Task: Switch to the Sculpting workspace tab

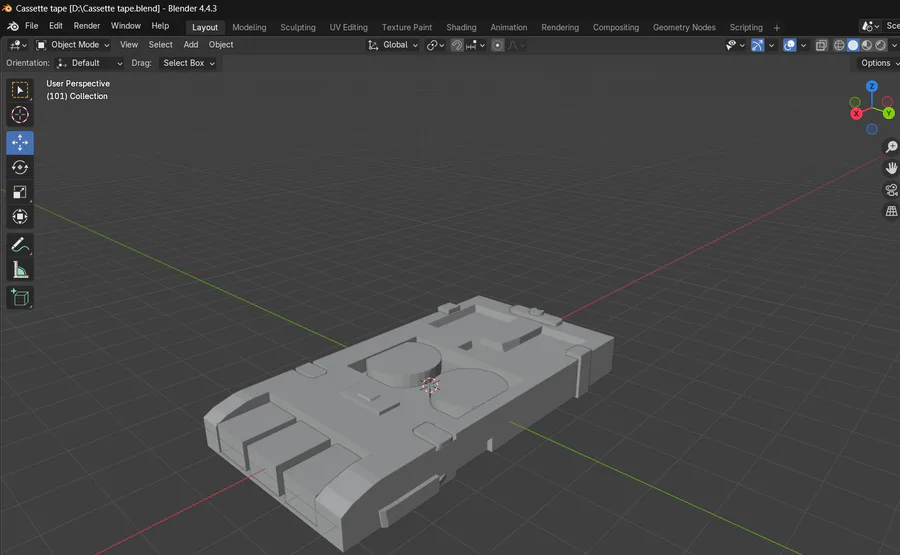Action: [x=298, y=28]
